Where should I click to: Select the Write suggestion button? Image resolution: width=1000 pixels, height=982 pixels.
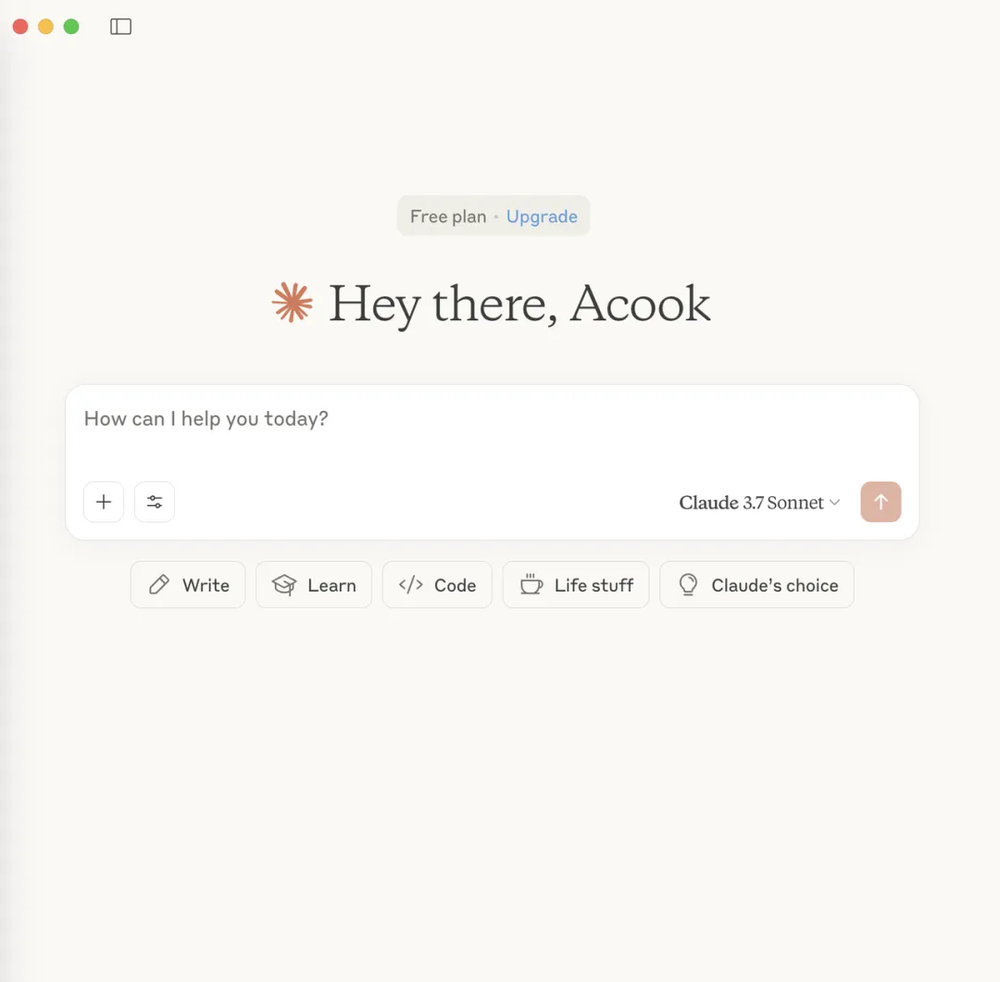188,585
